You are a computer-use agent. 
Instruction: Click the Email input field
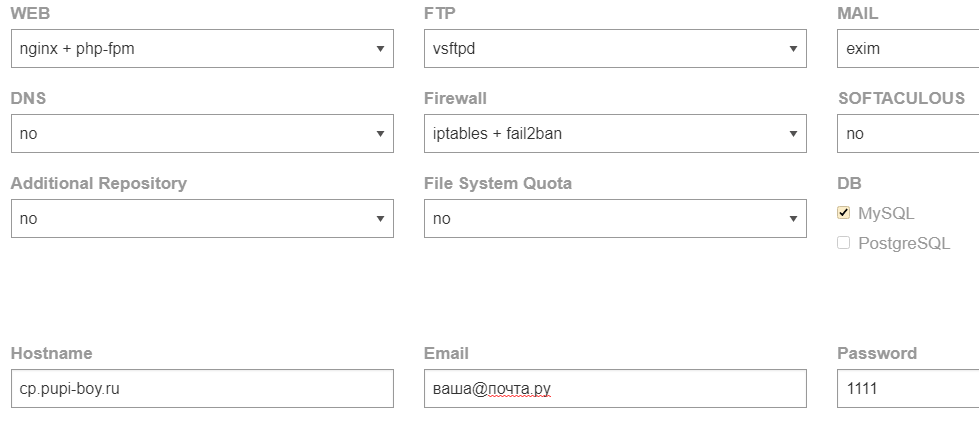coord(614,389)
